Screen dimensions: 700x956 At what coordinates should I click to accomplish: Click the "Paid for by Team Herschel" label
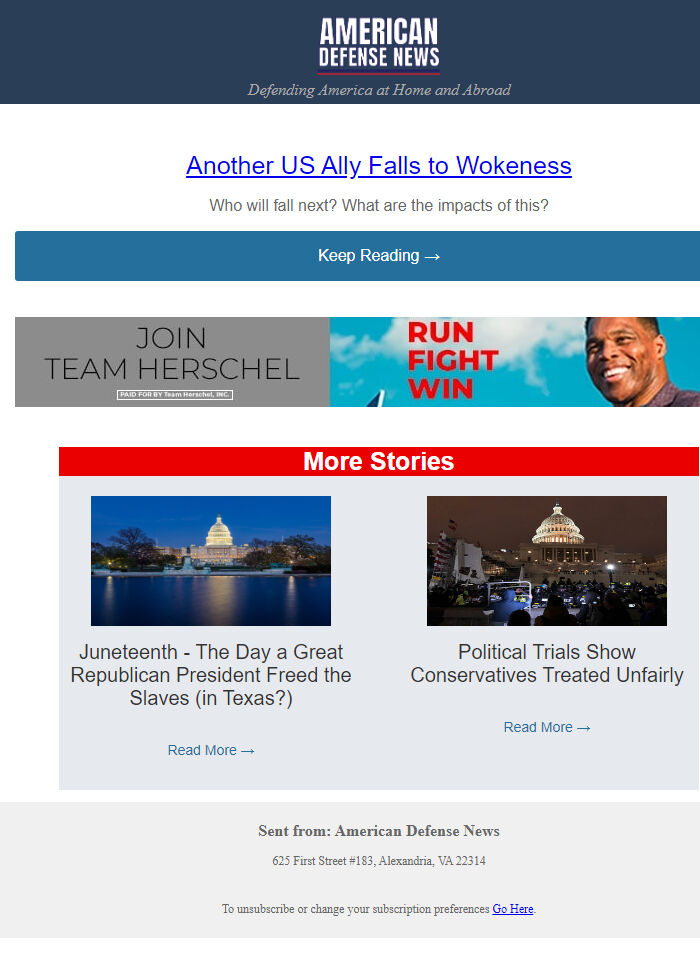[175, 394]
